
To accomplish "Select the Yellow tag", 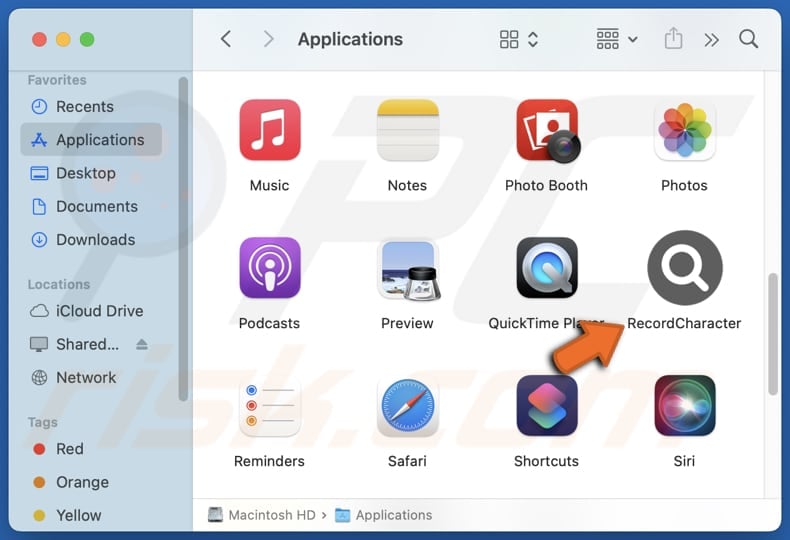I will (91, 515).
